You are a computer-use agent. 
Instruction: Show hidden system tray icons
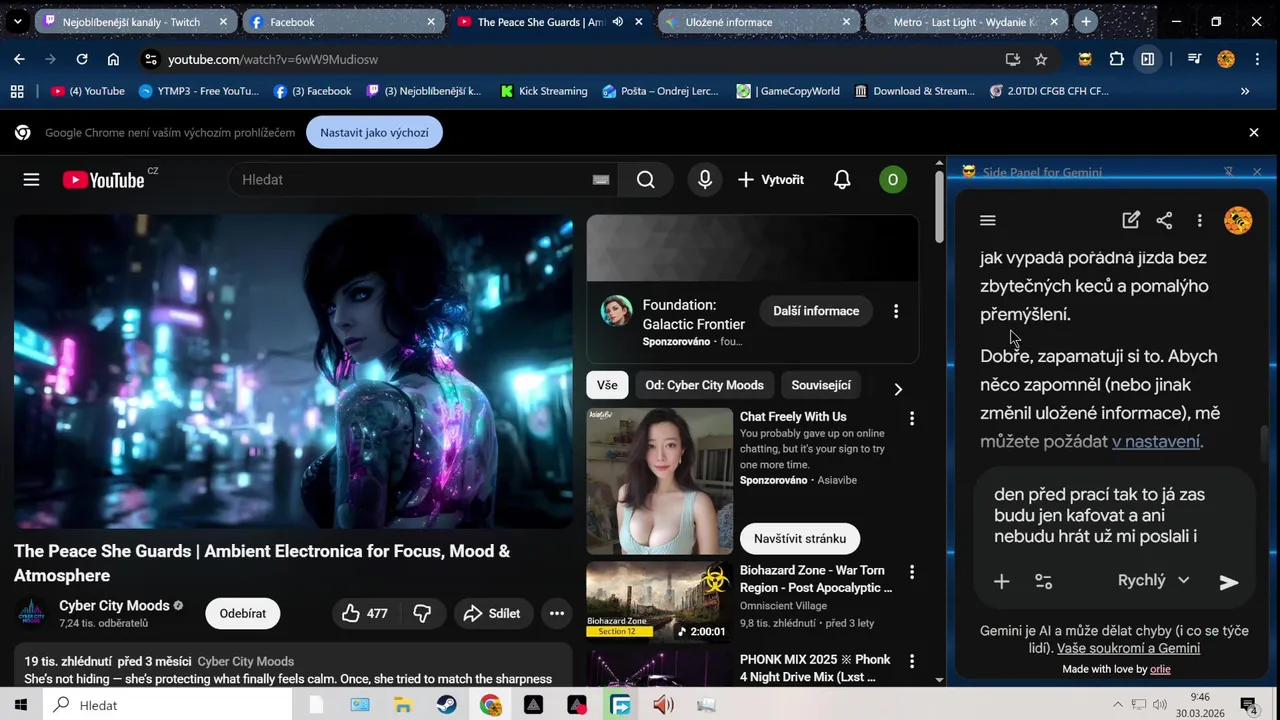tap(1118, 705)
